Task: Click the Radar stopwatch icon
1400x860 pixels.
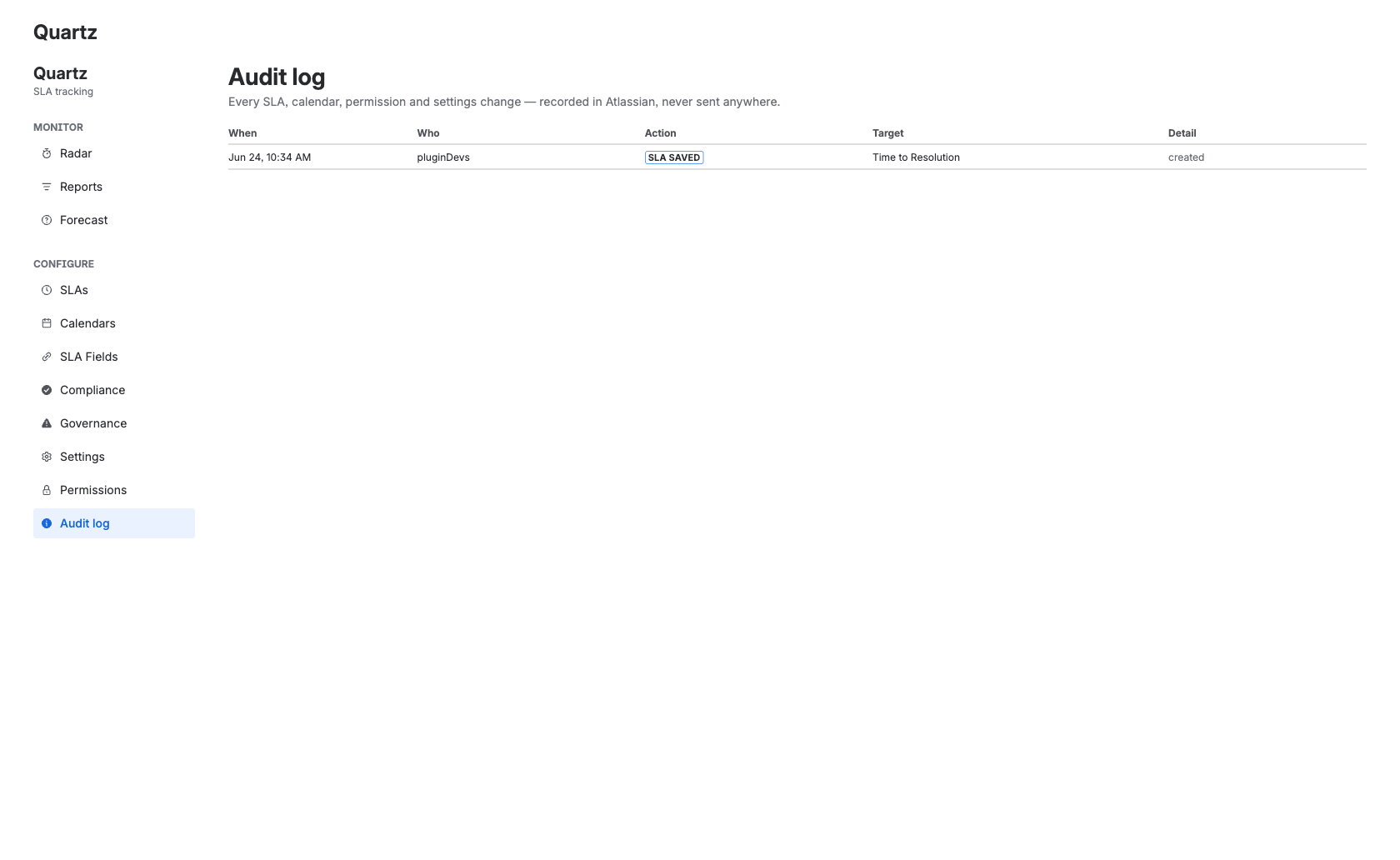Action: coord(47,153)
